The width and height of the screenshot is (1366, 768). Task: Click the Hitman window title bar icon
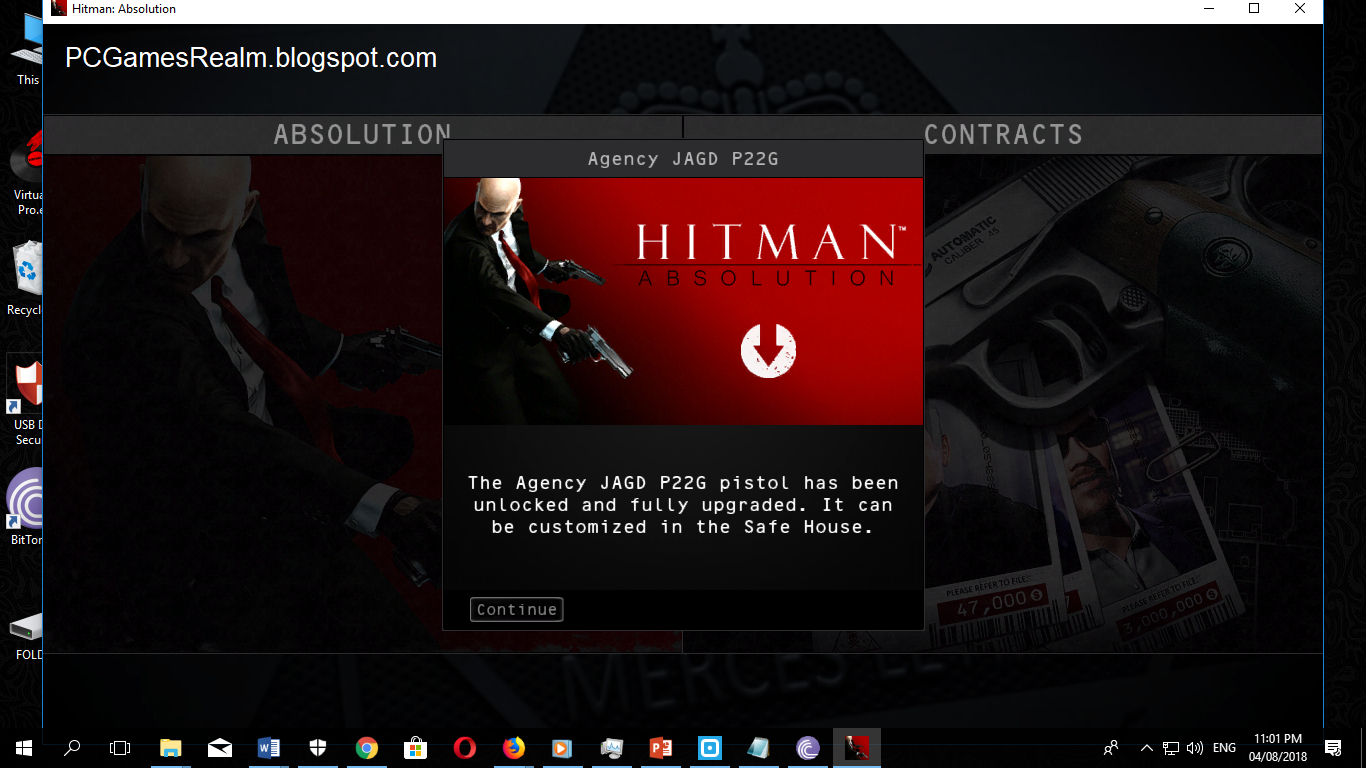(59, 9)
